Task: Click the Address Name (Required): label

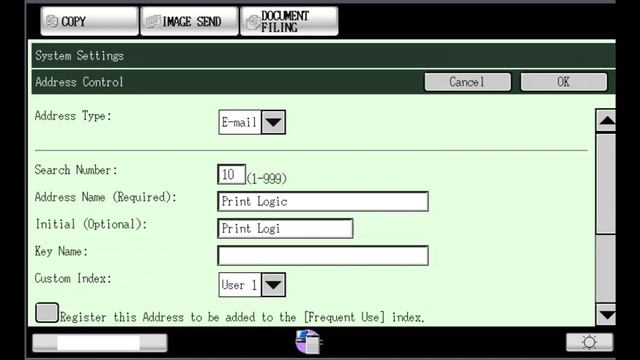Action: [x=106, y=198]
